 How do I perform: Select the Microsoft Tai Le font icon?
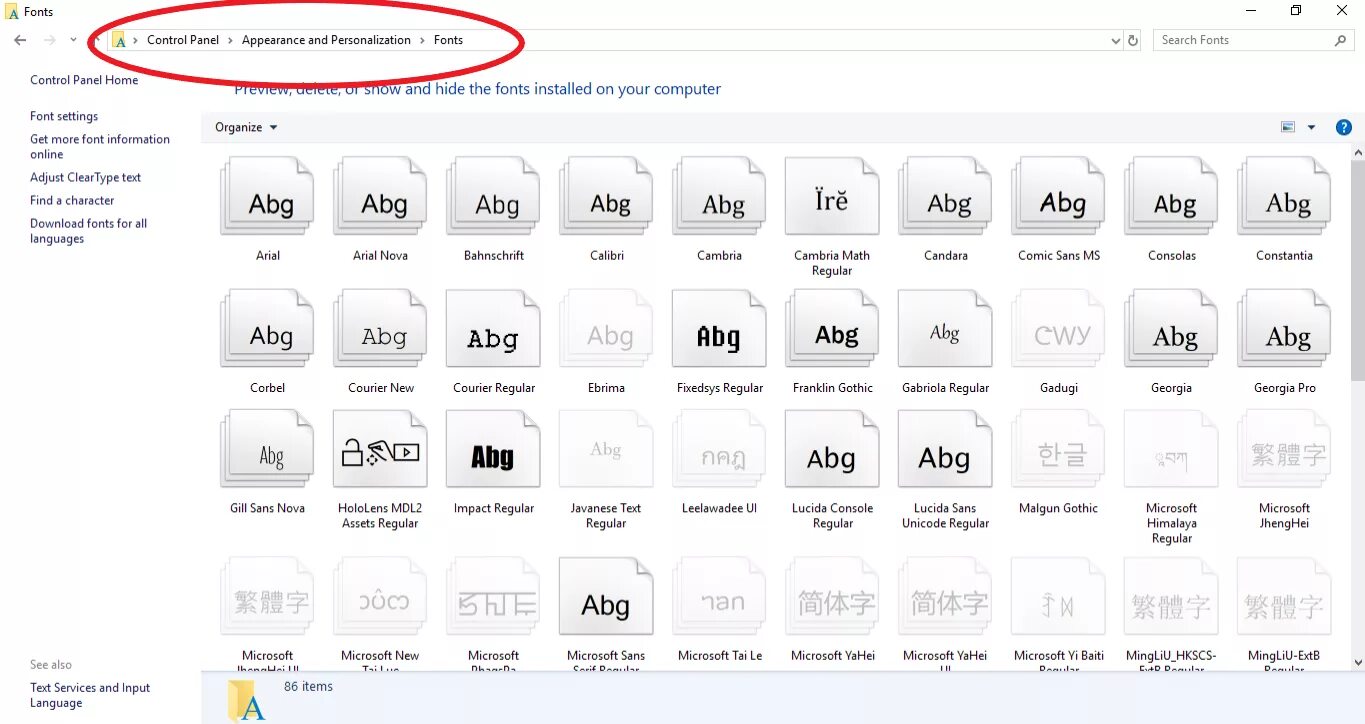pyautogui.click(x=719, y=596)
